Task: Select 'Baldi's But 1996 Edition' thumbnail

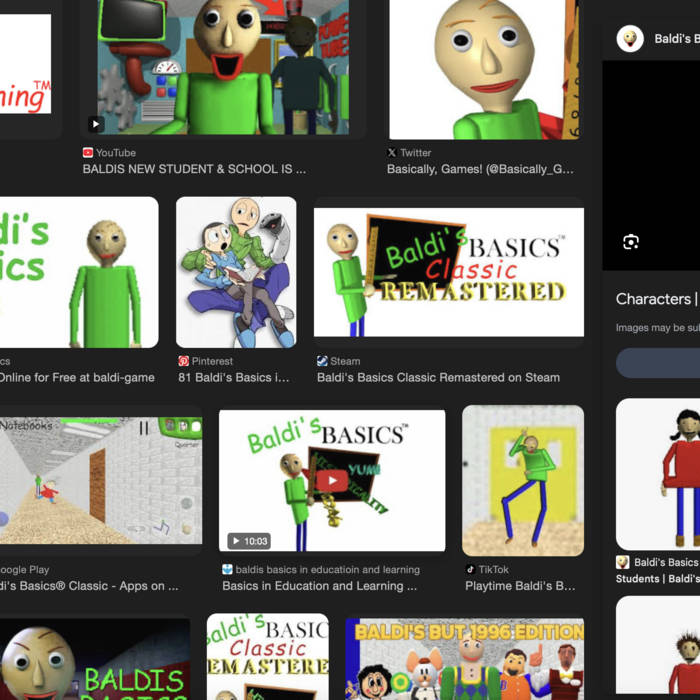Action: point(464,658)
